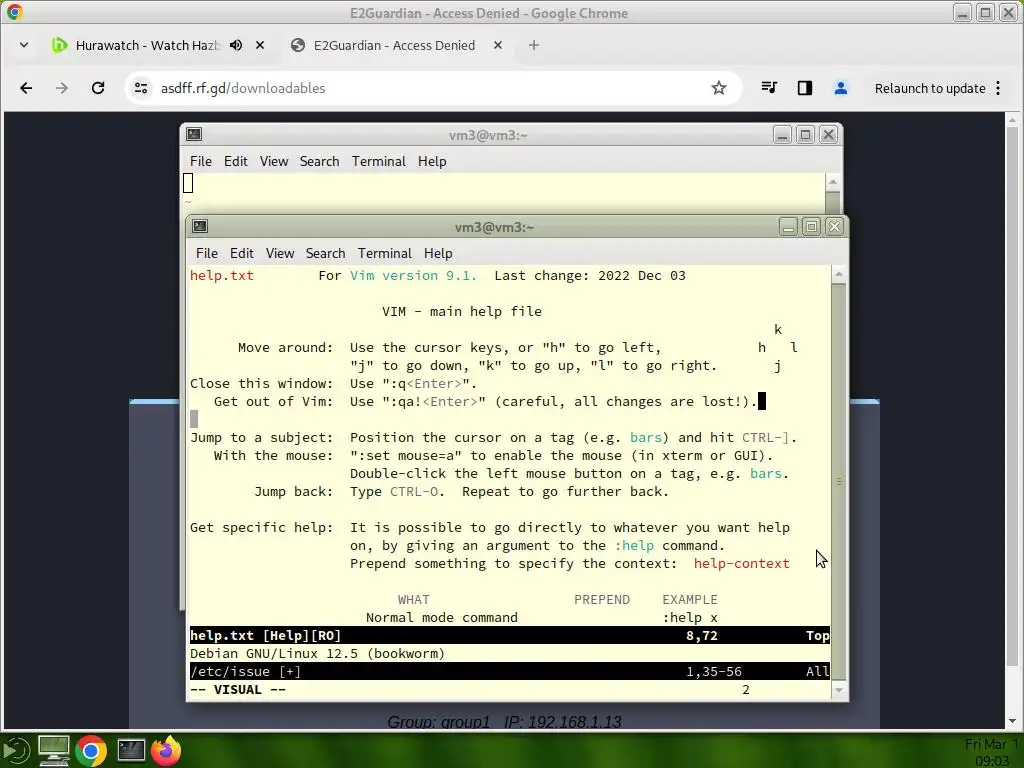This screenshot has height=768, width=1024.
Task: Open Search menu in front terminal
Action: tap(325, 253)
